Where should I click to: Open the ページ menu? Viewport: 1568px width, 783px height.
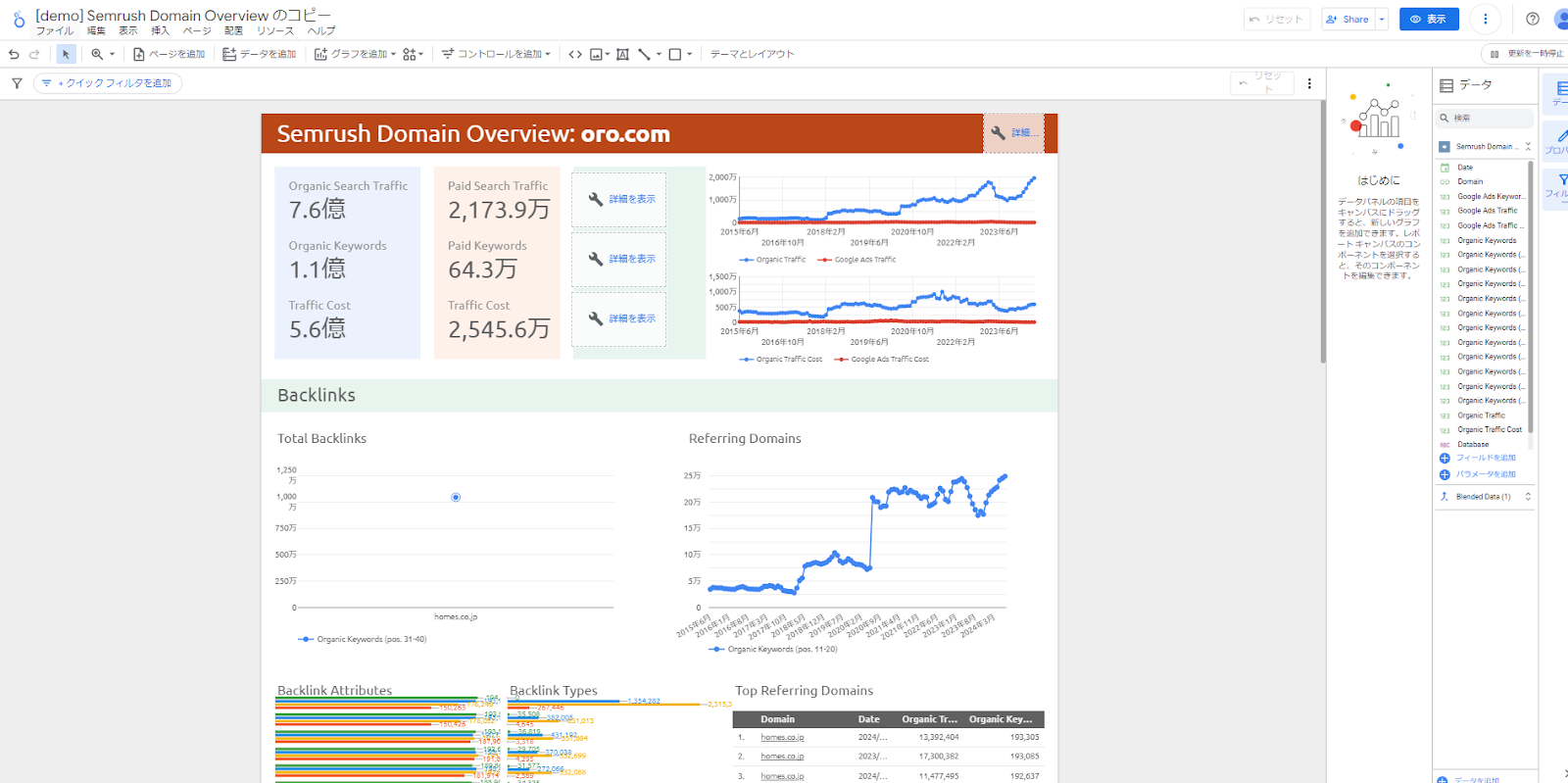click(197, 30)
